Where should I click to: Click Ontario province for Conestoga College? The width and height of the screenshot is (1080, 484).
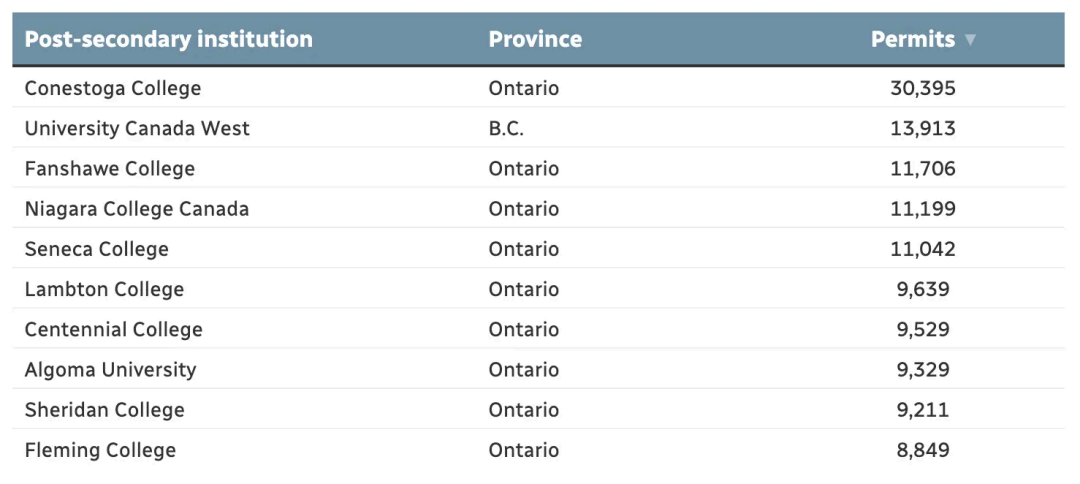click(523, 89)
